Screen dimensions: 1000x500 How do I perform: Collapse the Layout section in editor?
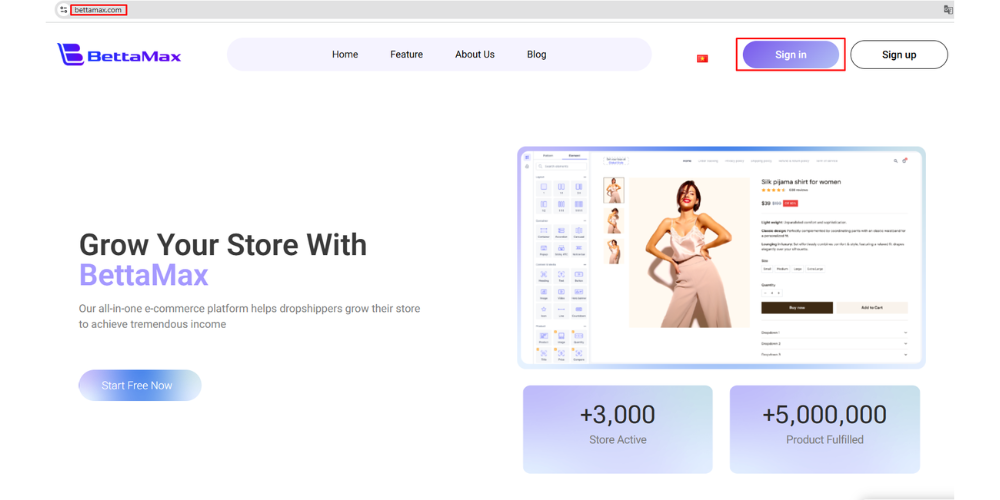tap(585, 177)
